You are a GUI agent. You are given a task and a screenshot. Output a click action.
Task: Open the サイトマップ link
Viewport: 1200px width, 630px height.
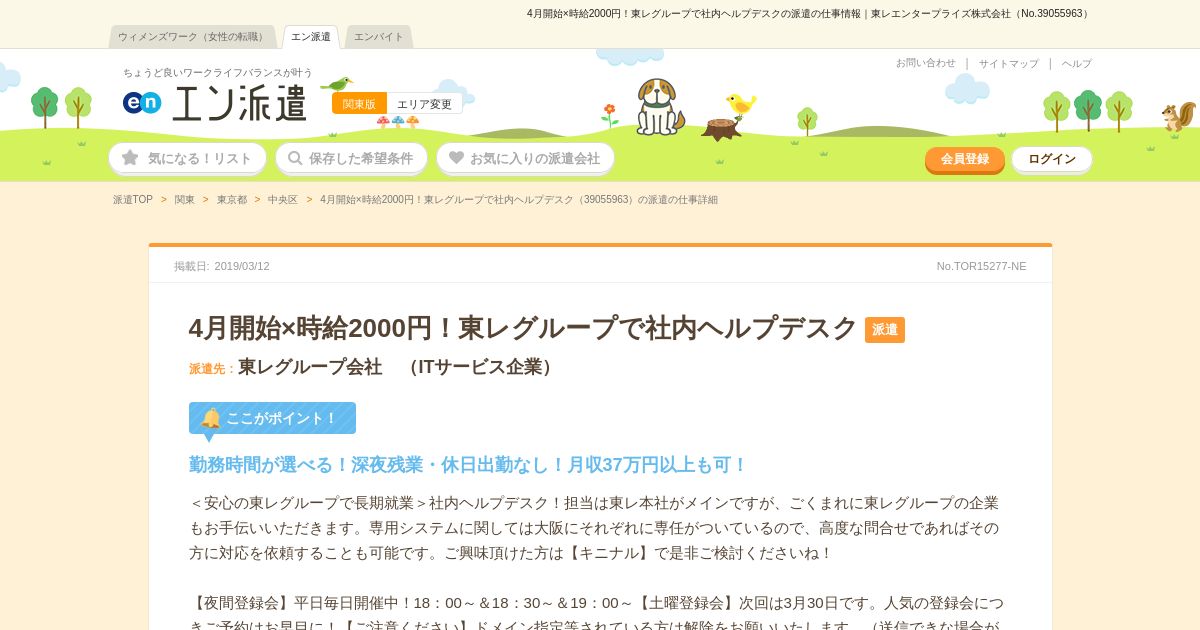tap(1008, 63)
